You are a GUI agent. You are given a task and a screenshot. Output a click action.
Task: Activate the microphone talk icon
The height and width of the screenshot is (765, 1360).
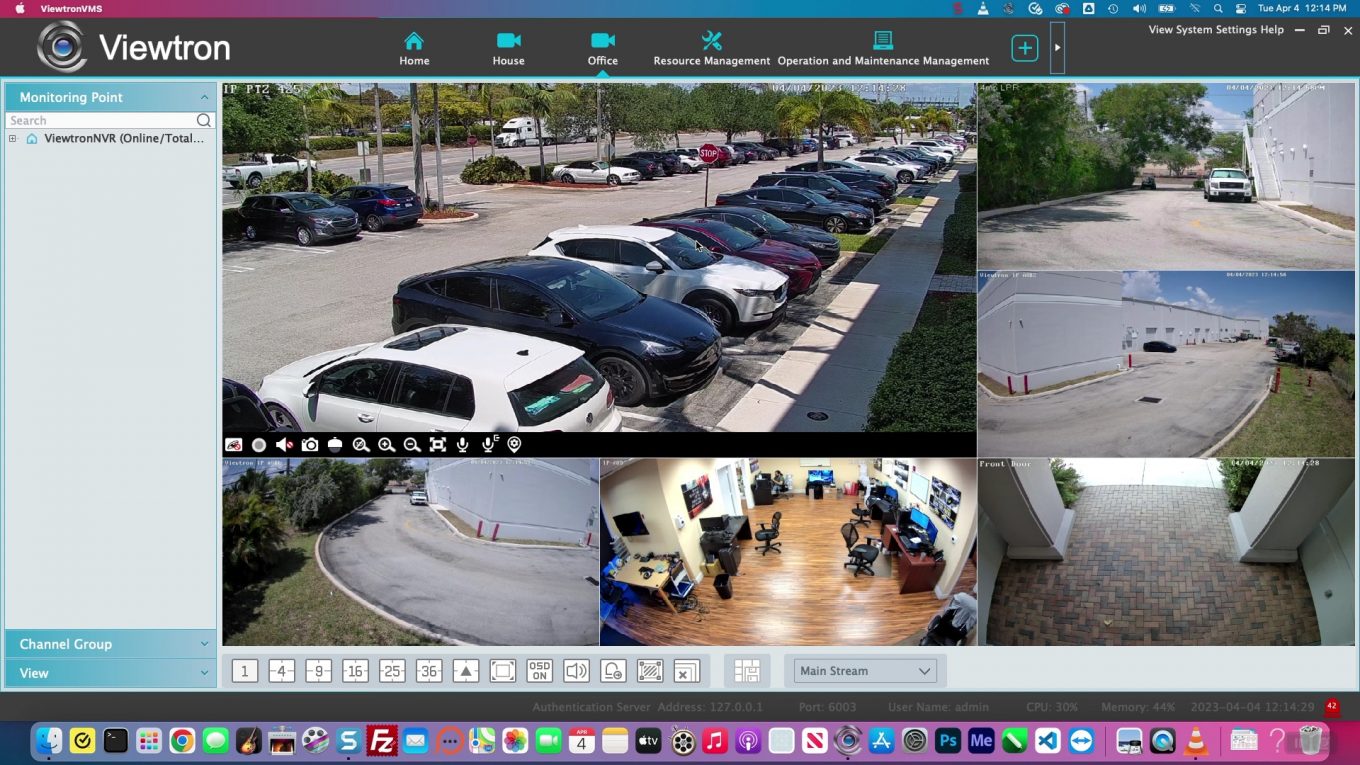pos(462,445)
